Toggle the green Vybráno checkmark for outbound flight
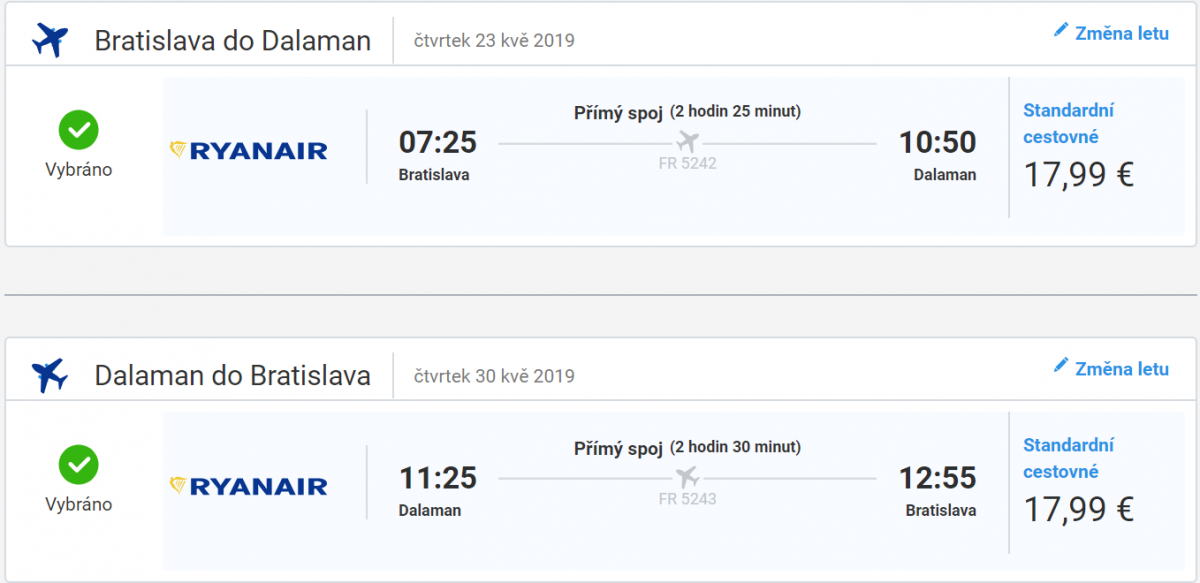The height and width of the screenshot is (583, 1200). pyautogui.click(x=78, y=130)
